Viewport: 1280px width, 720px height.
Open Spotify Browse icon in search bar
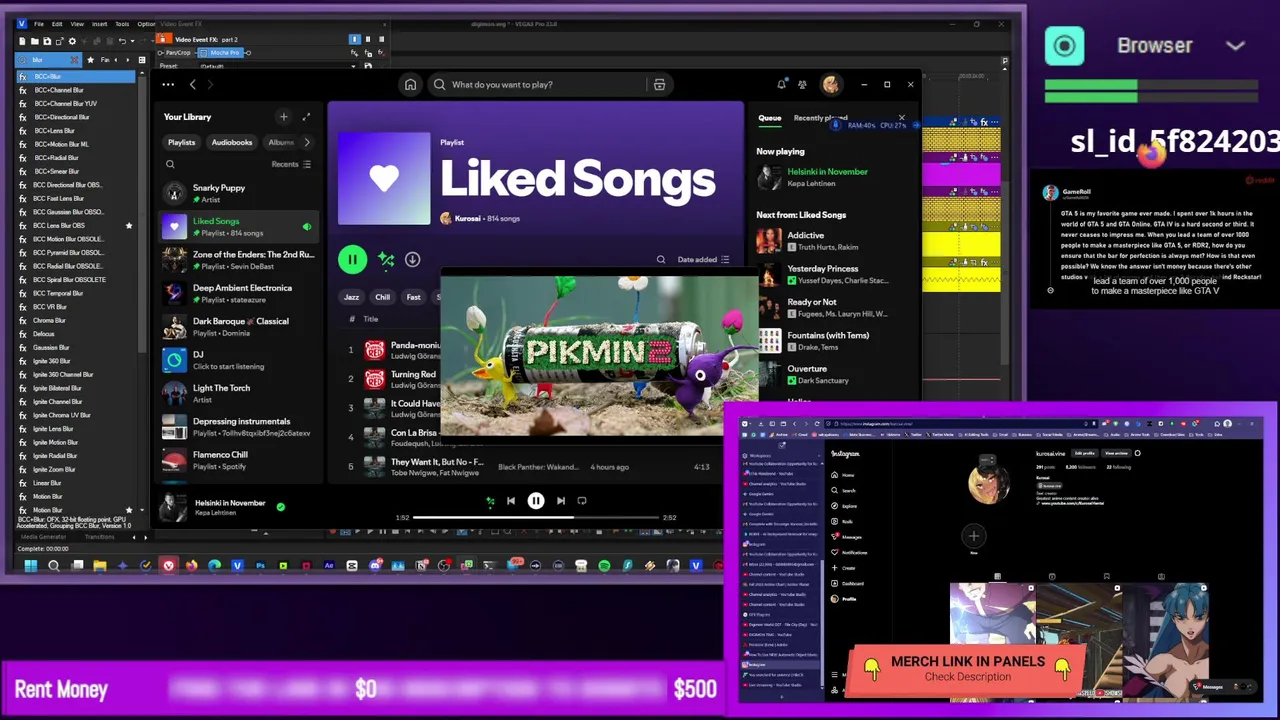coord(659,85)
